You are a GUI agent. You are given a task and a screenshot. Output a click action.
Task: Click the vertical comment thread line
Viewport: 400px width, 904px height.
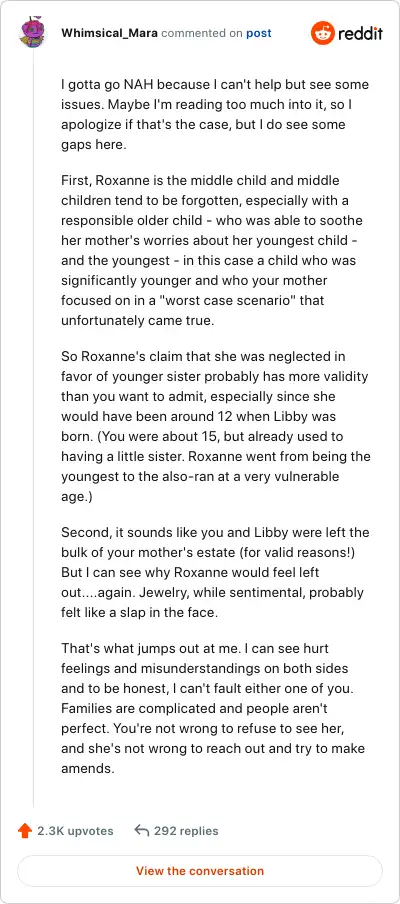tap(33, 428)
